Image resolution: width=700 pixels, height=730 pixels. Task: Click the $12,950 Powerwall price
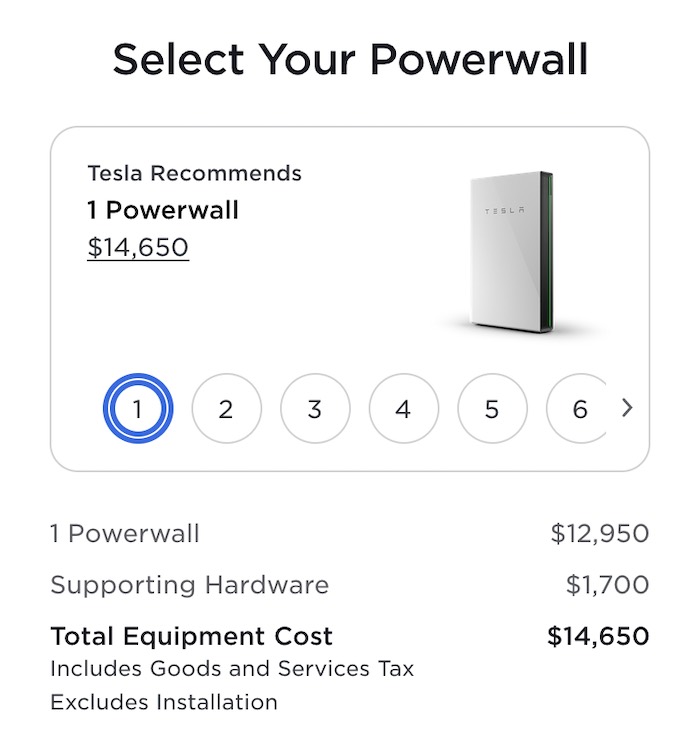(x=599, y=534)
